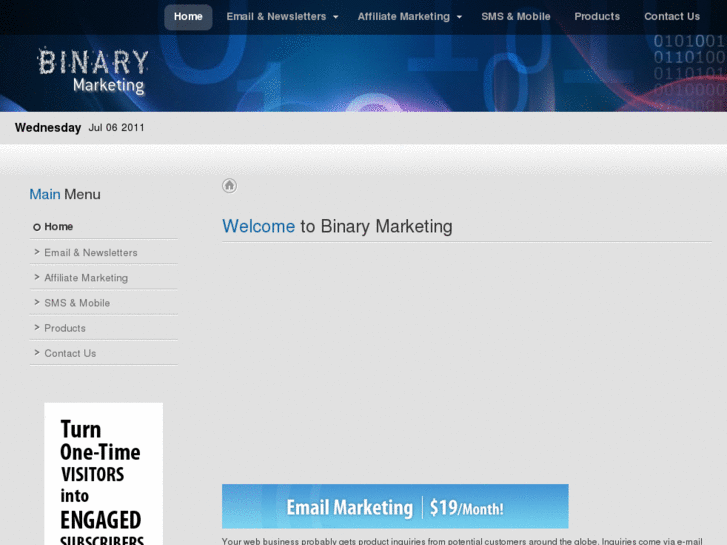
Task: Open Email & Newsletters top navigation item
Action: [x=276, y=17]
